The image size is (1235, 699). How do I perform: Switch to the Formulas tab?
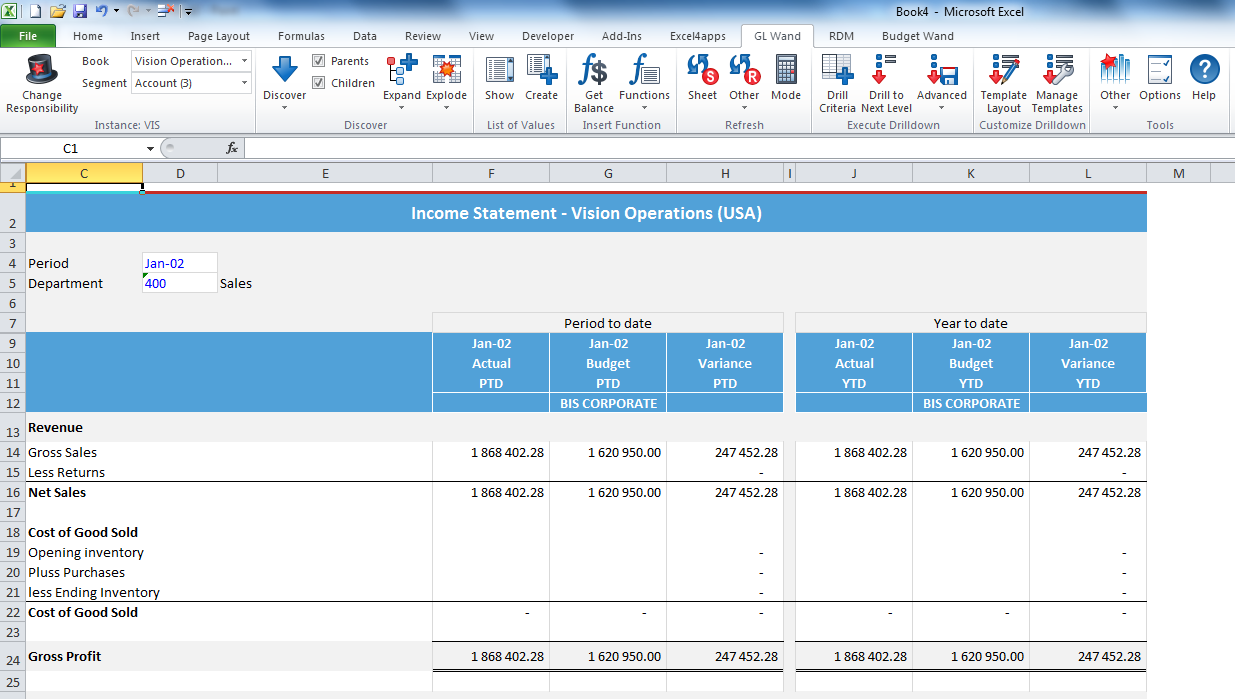click(x=301, y=36)
